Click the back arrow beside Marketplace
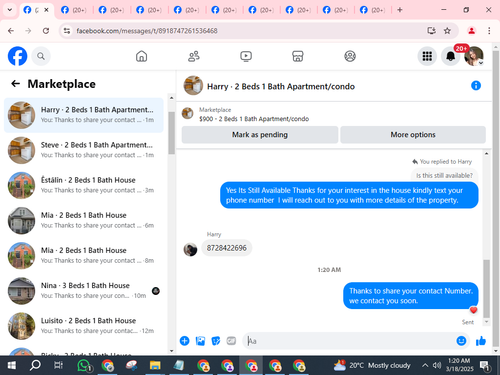This screenshot has height=375, width=500. [x=15, y=84]
